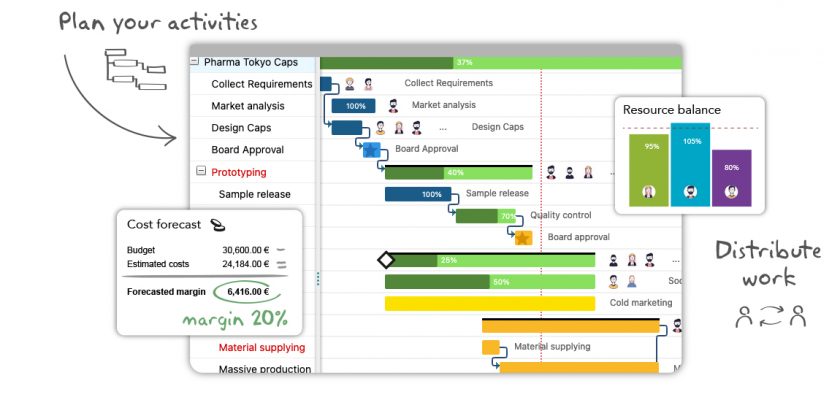Open the Market analysis assignee avatar
840x416 pixels.
393,106
